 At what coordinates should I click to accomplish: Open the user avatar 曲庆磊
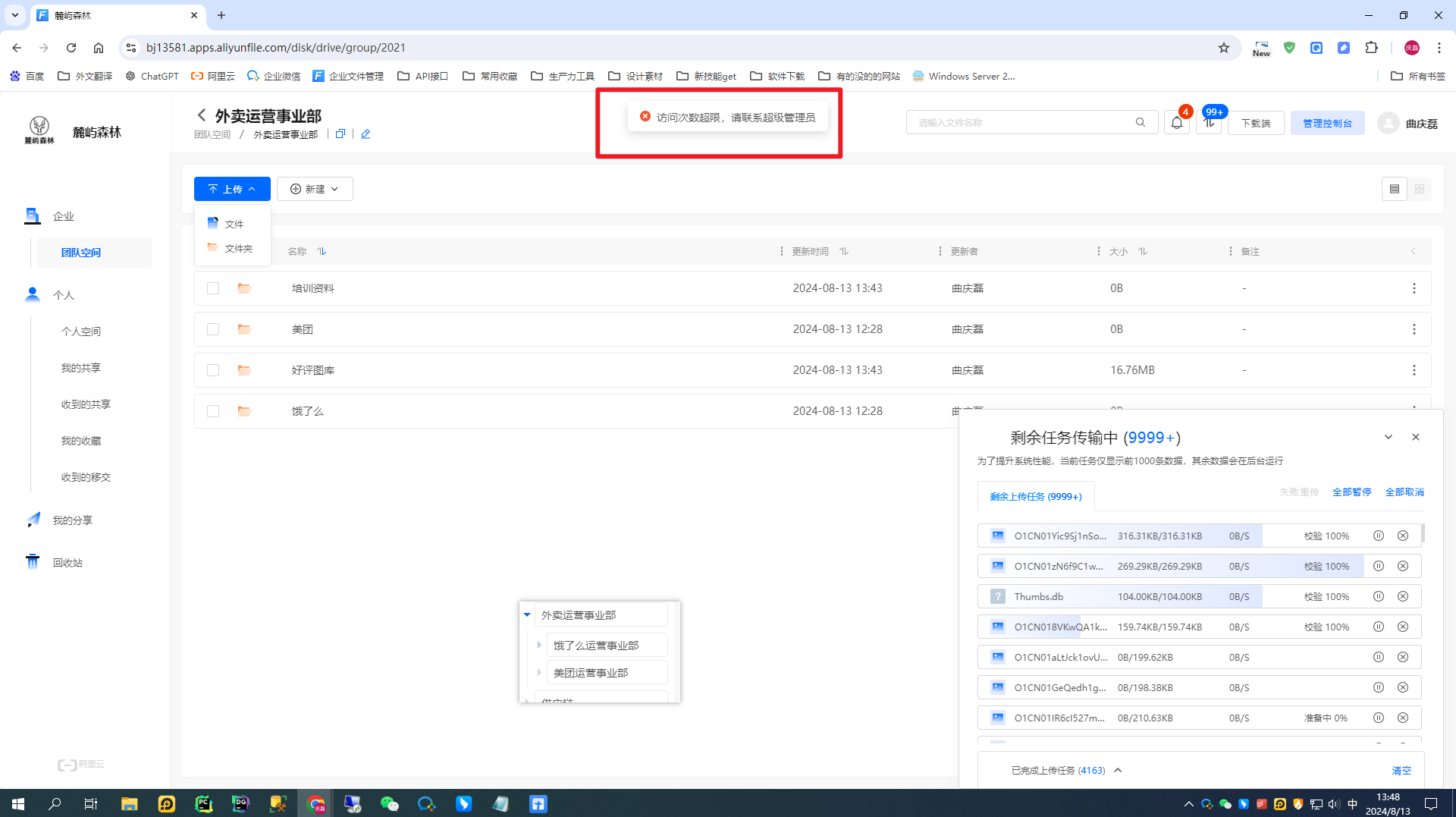click(1389, 123)
